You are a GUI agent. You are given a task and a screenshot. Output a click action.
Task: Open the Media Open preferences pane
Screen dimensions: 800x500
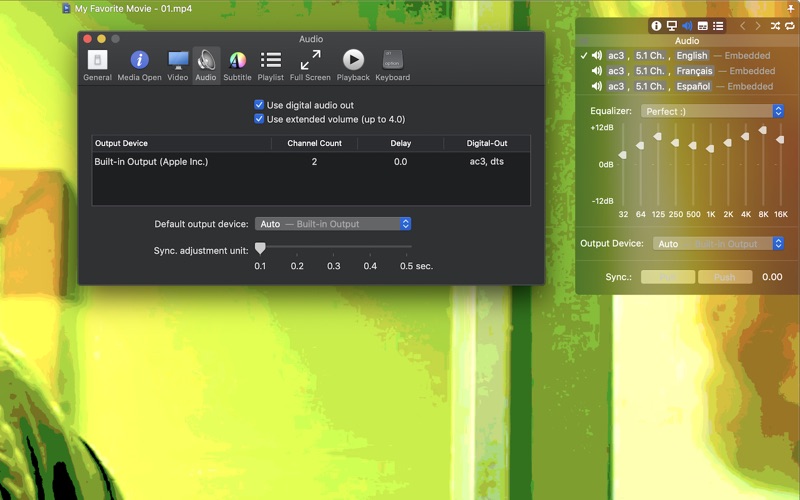pyautogui.click(x=139, y=64)
